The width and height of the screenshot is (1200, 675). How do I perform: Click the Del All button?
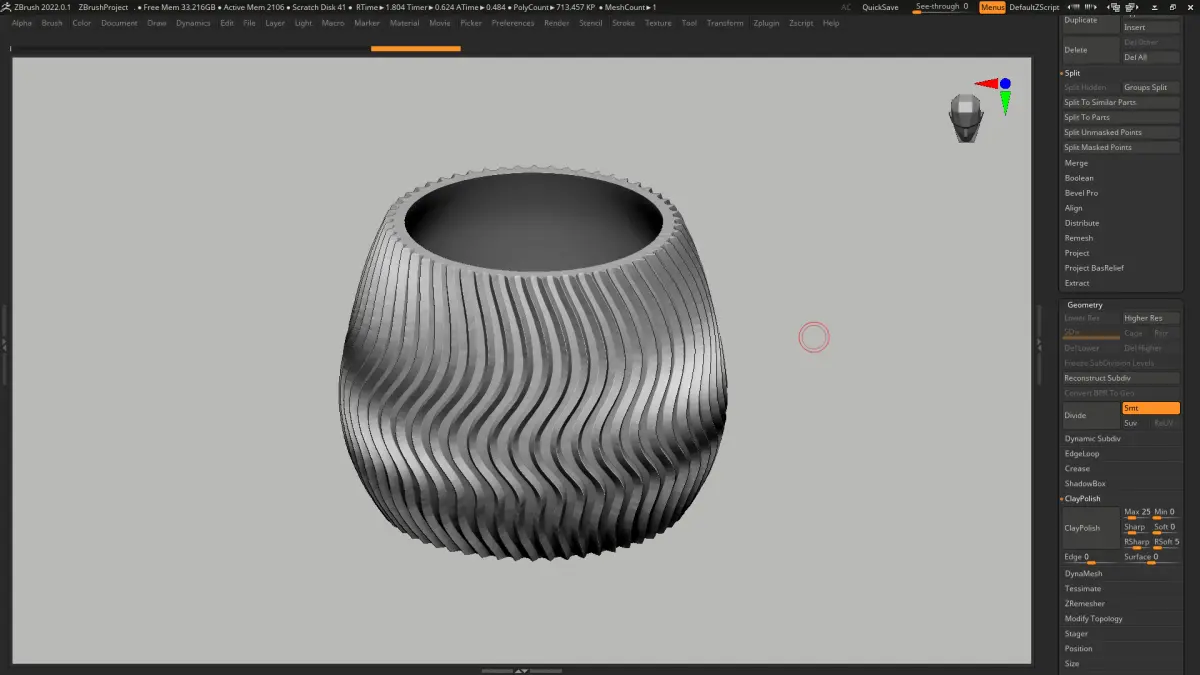click(1151, 57)
